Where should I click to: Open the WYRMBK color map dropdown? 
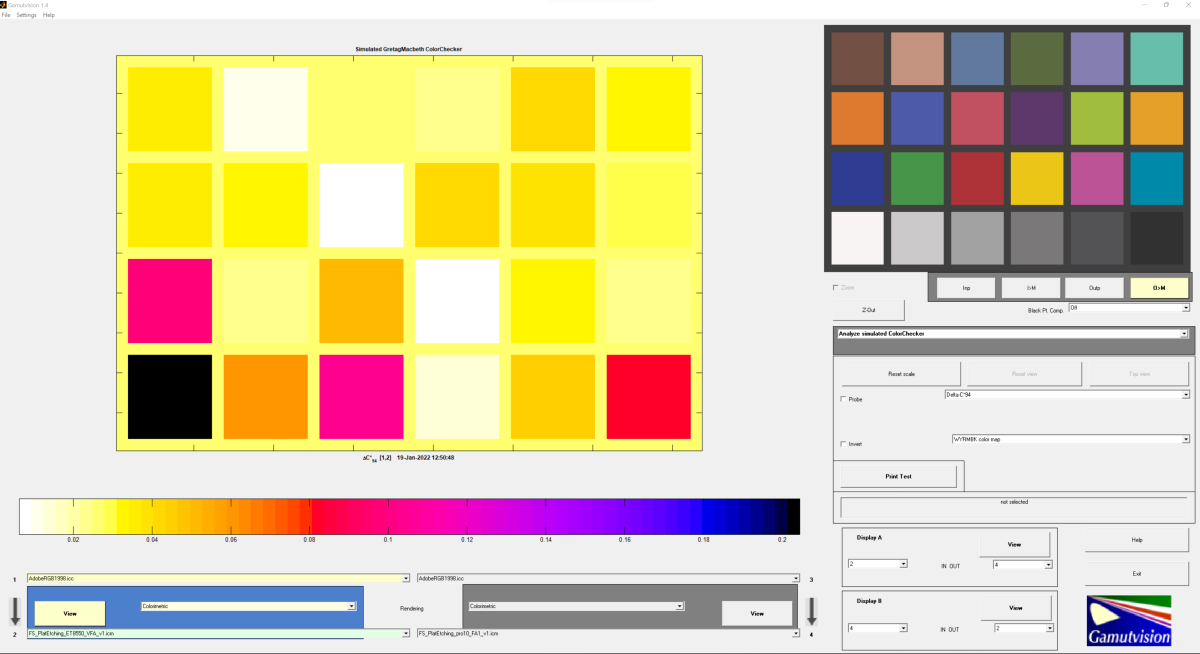pyautogui.click(x=1070, y=439)
